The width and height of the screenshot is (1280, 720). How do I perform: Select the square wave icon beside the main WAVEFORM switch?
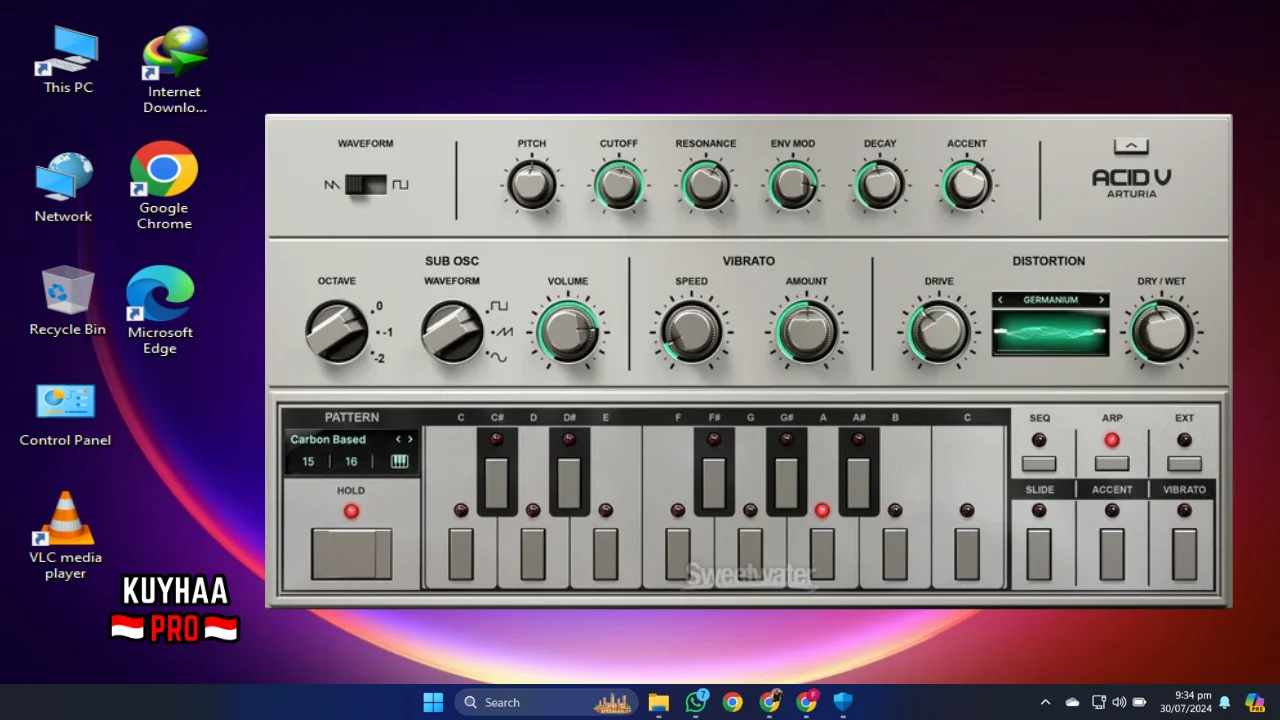400,185
